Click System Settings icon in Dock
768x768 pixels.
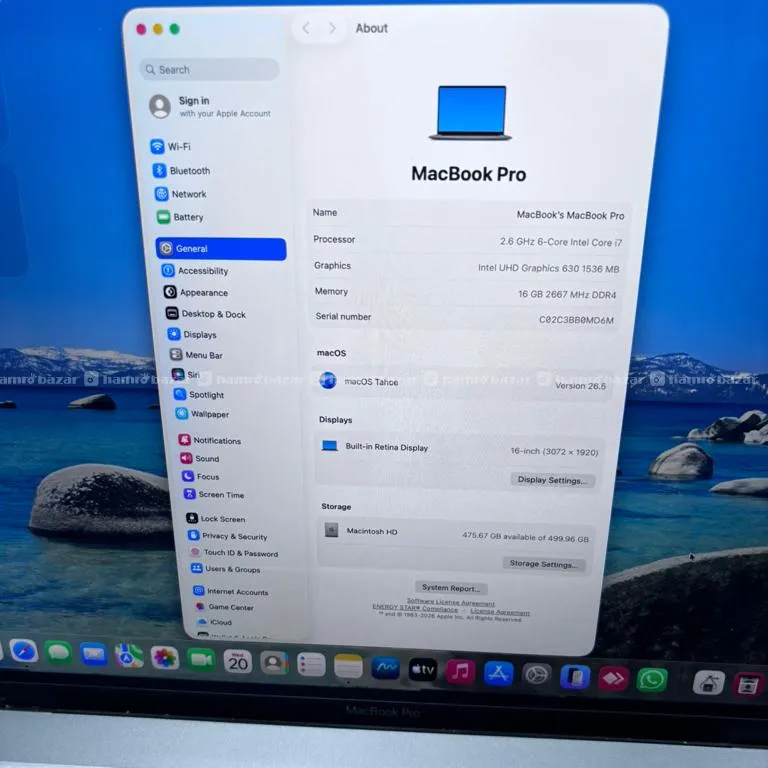[x=536, y=675]
